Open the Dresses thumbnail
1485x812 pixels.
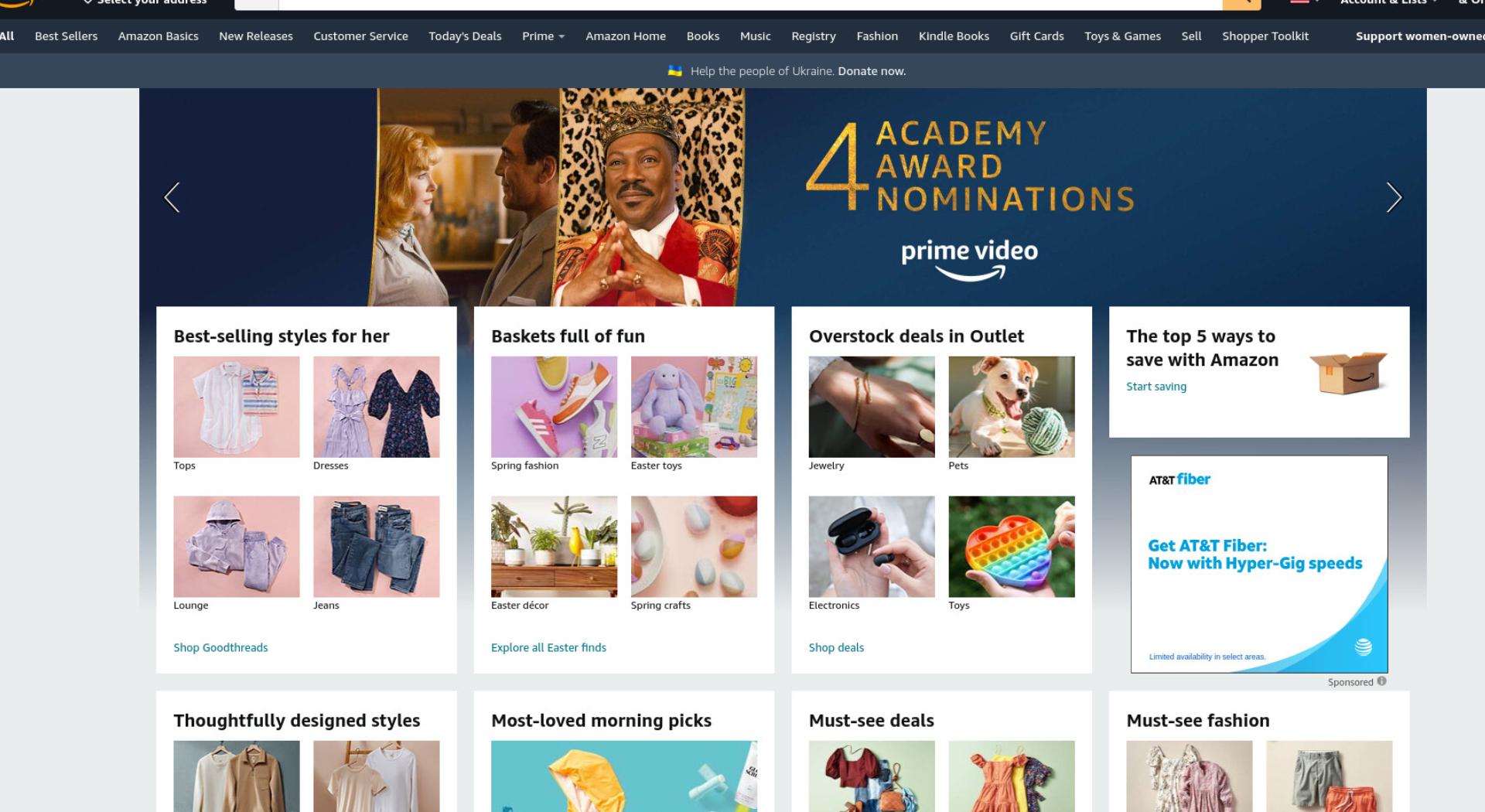coord(376,407)
